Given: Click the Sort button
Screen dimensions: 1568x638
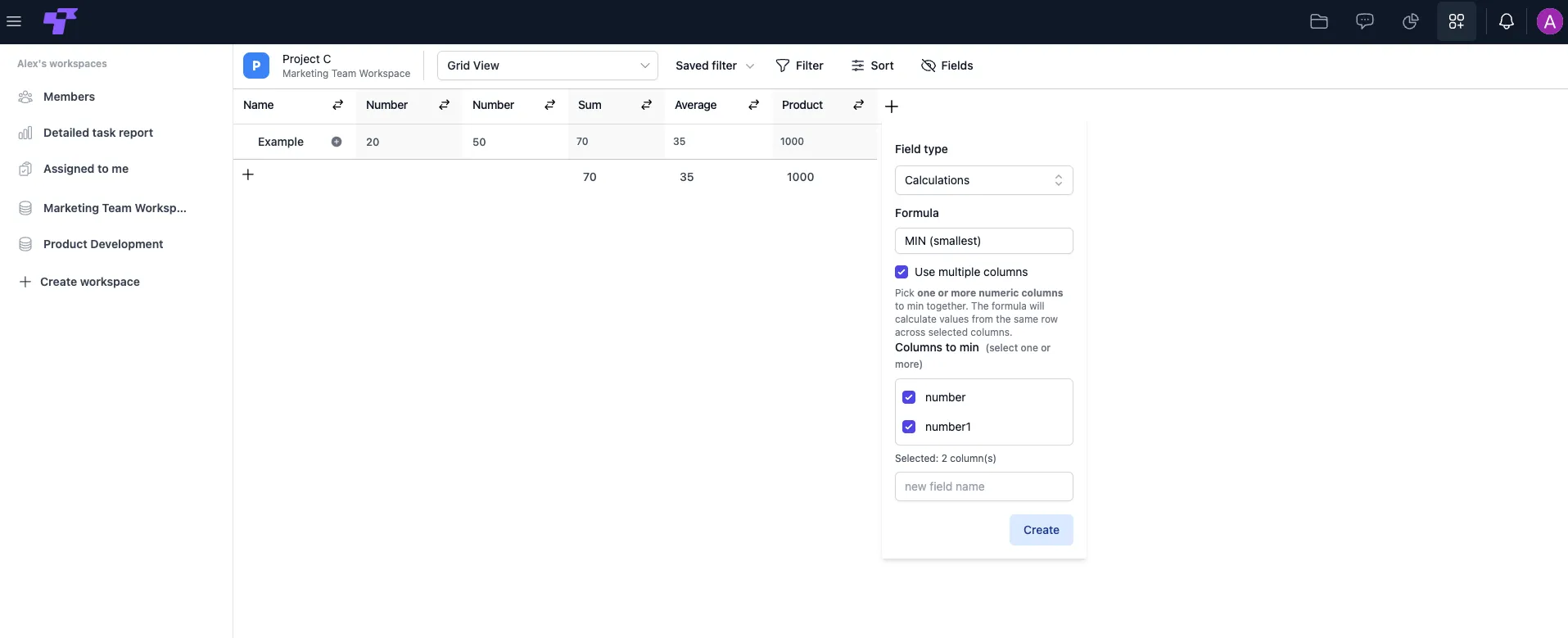Looking at the screenshot, I should 872,66.
